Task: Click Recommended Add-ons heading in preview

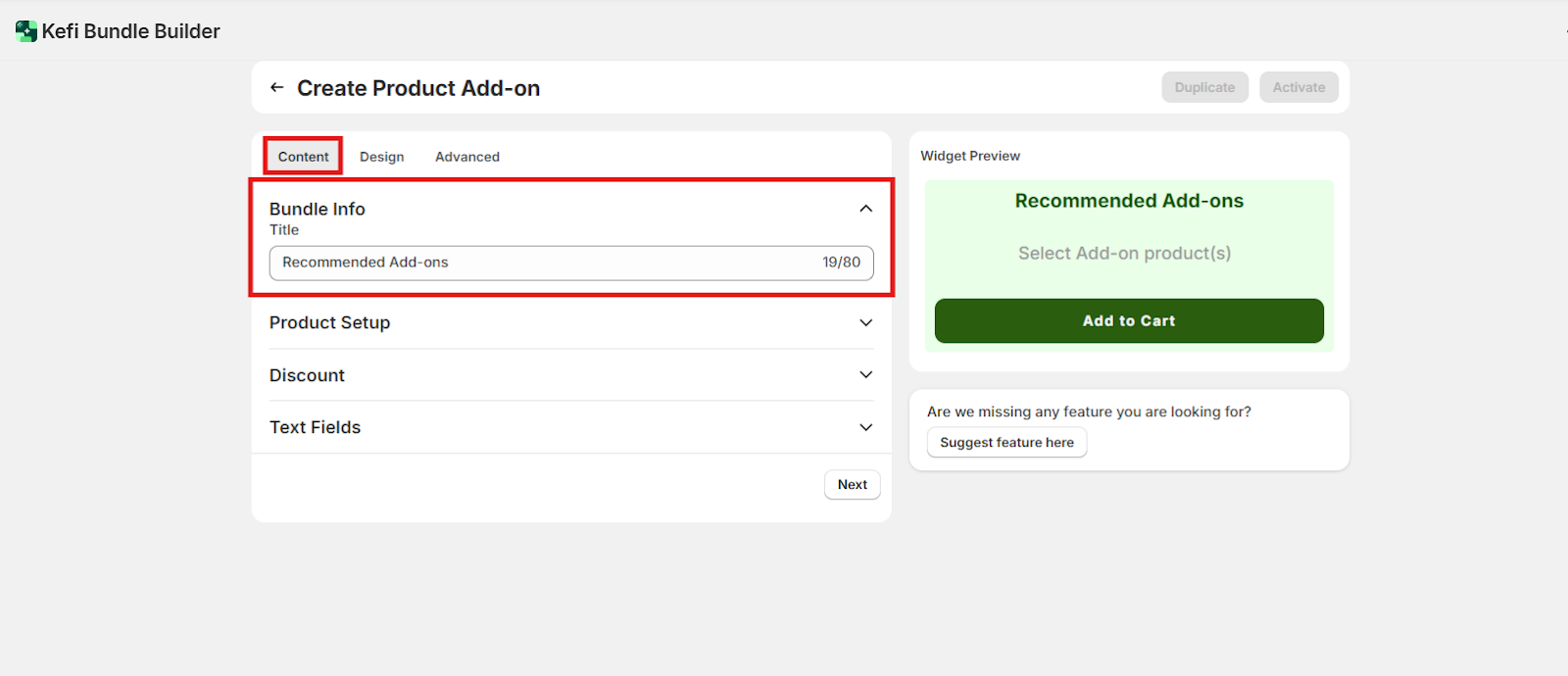Action: tap(1129, 201)
